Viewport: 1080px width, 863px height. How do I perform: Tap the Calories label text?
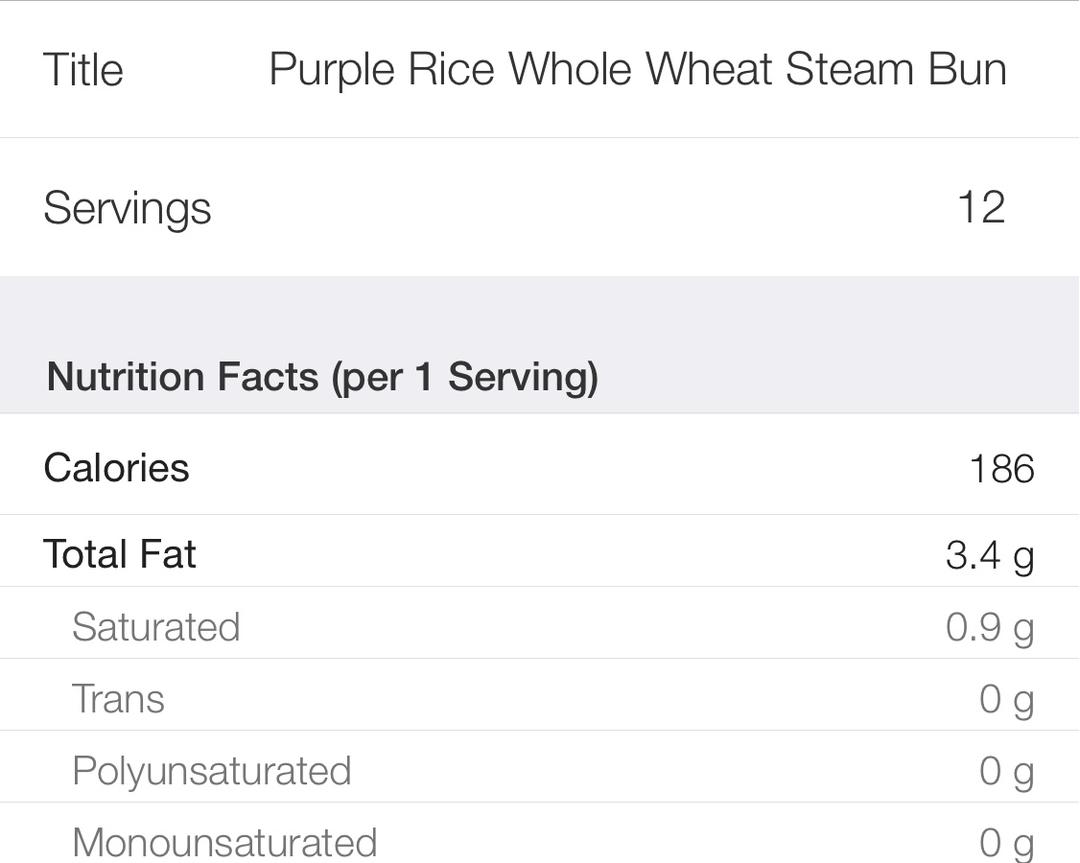click(x=116, y=467)
